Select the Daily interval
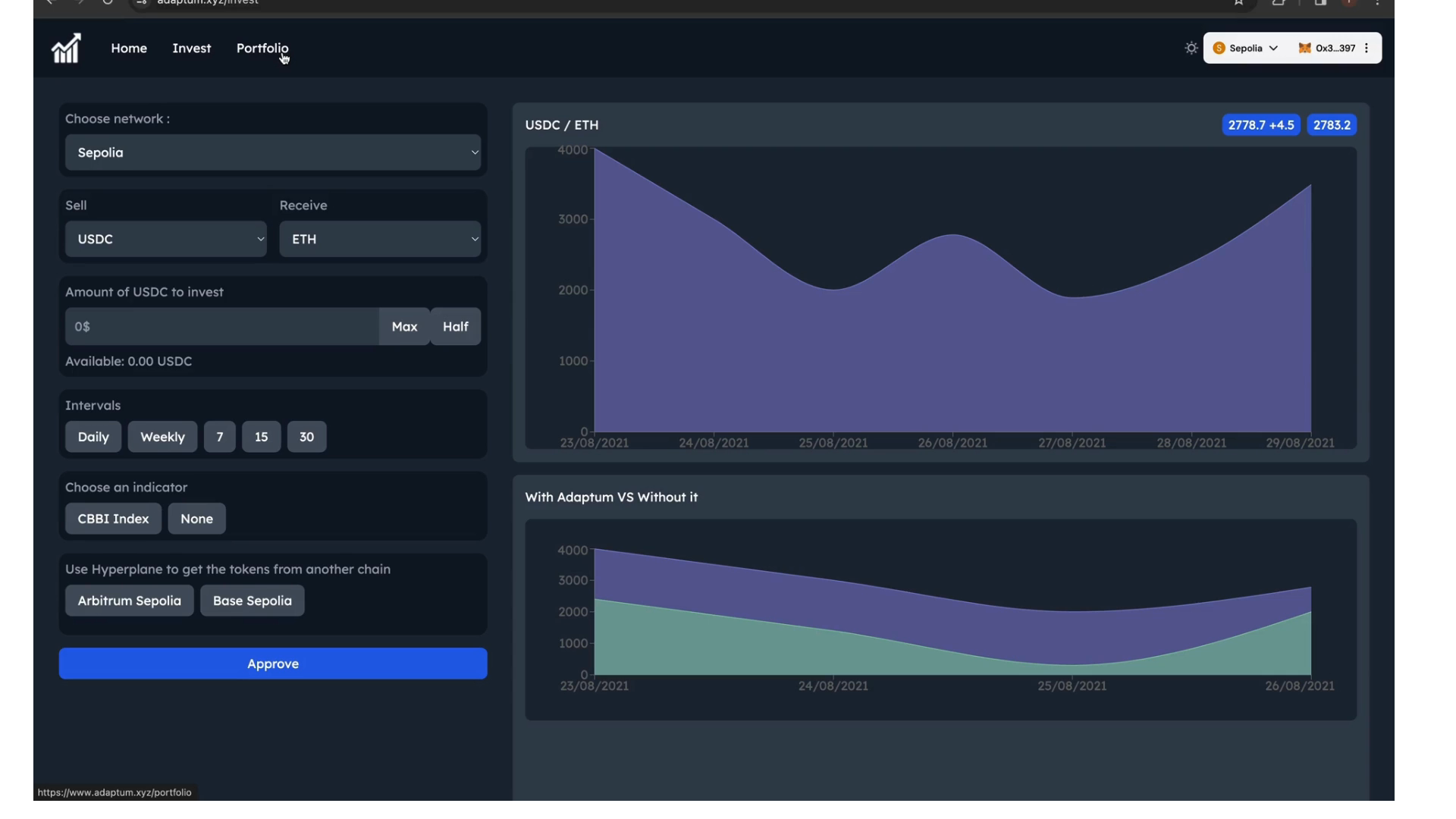This screenshot has height=819, width=1456. pos(93,437)
